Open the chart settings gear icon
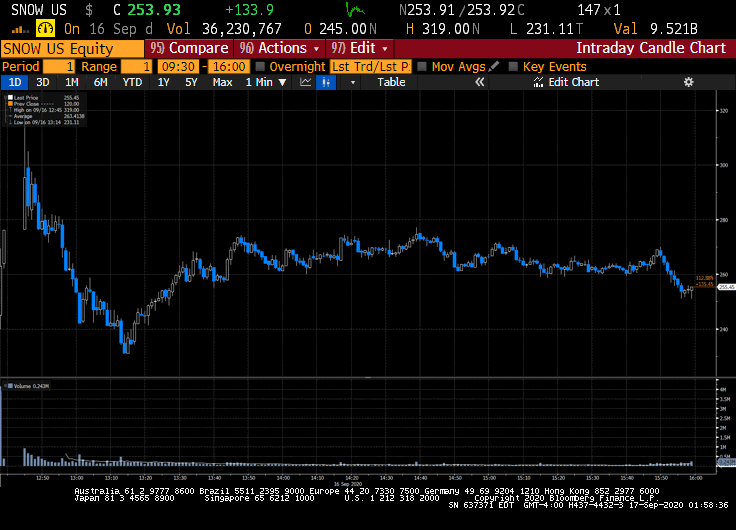 688,82
